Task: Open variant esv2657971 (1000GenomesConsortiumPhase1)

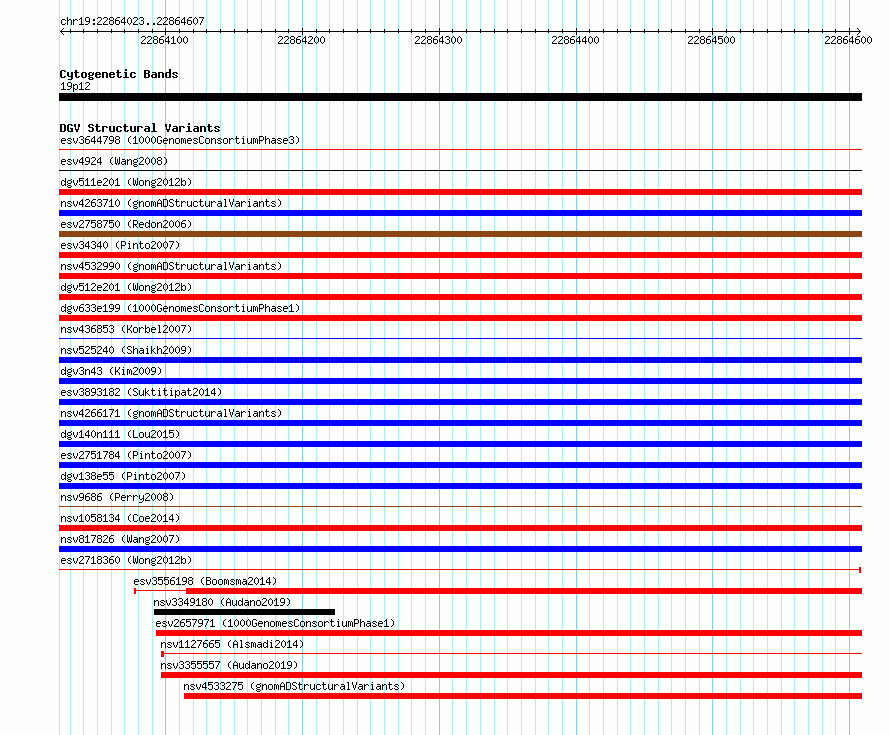Action: [x=275, y=623]
